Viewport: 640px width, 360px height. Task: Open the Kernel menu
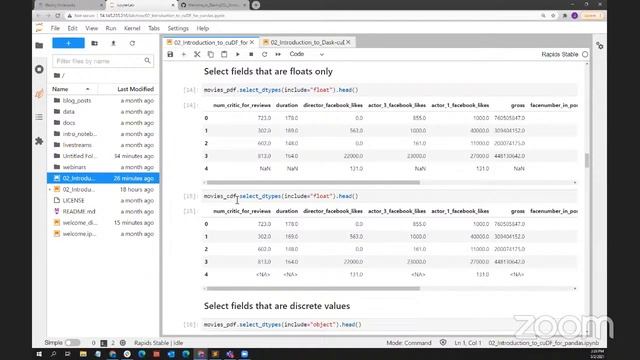[x=132, y=28]
